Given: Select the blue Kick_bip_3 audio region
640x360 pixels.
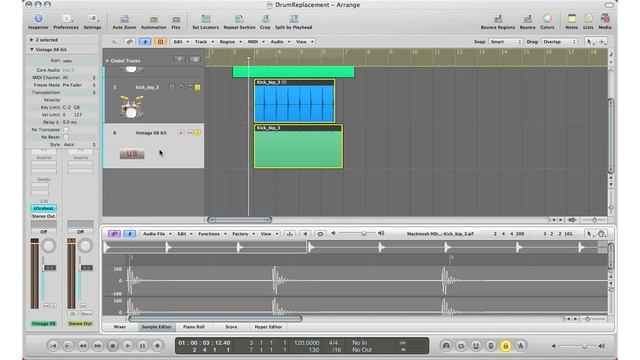Looking at the screenshot, I should 294,100.
